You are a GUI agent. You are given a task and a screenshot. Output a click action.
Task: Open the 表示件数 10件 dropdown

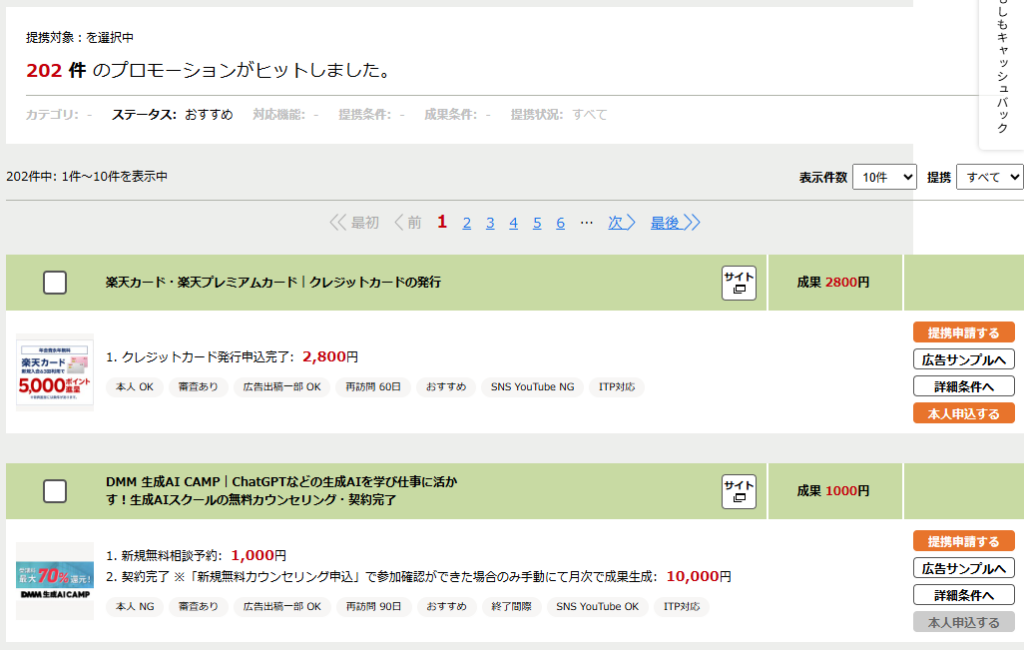coord(884,177)
